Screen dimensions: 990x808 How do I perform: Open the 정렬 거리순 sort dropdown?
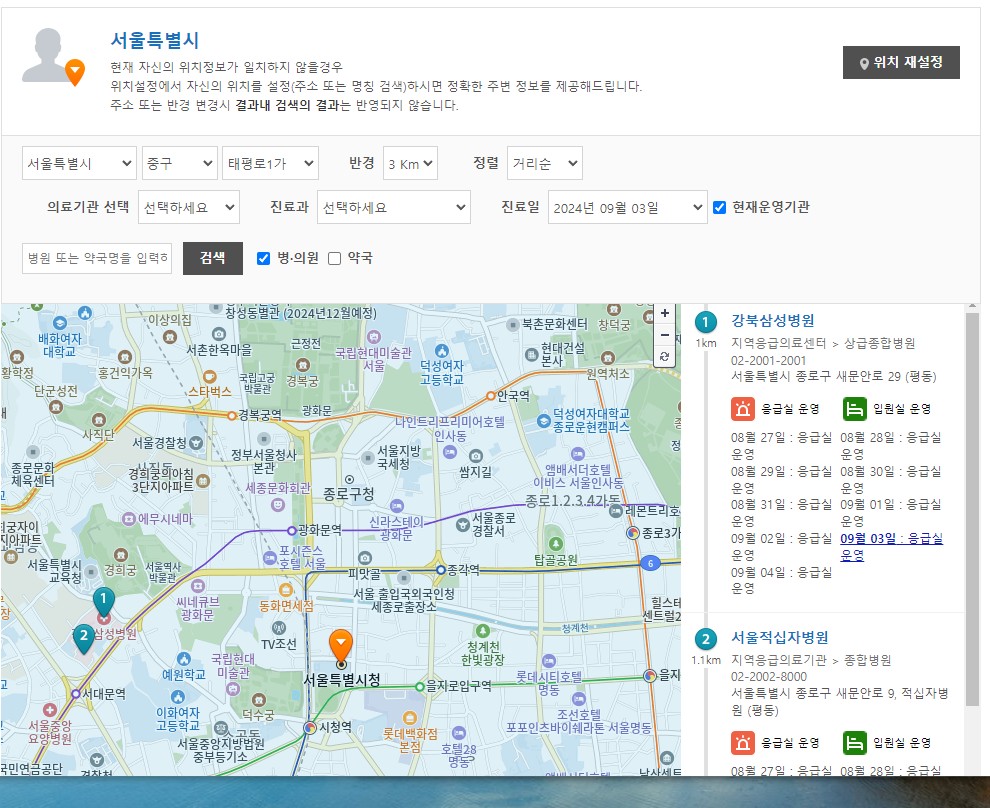(545, 163)
